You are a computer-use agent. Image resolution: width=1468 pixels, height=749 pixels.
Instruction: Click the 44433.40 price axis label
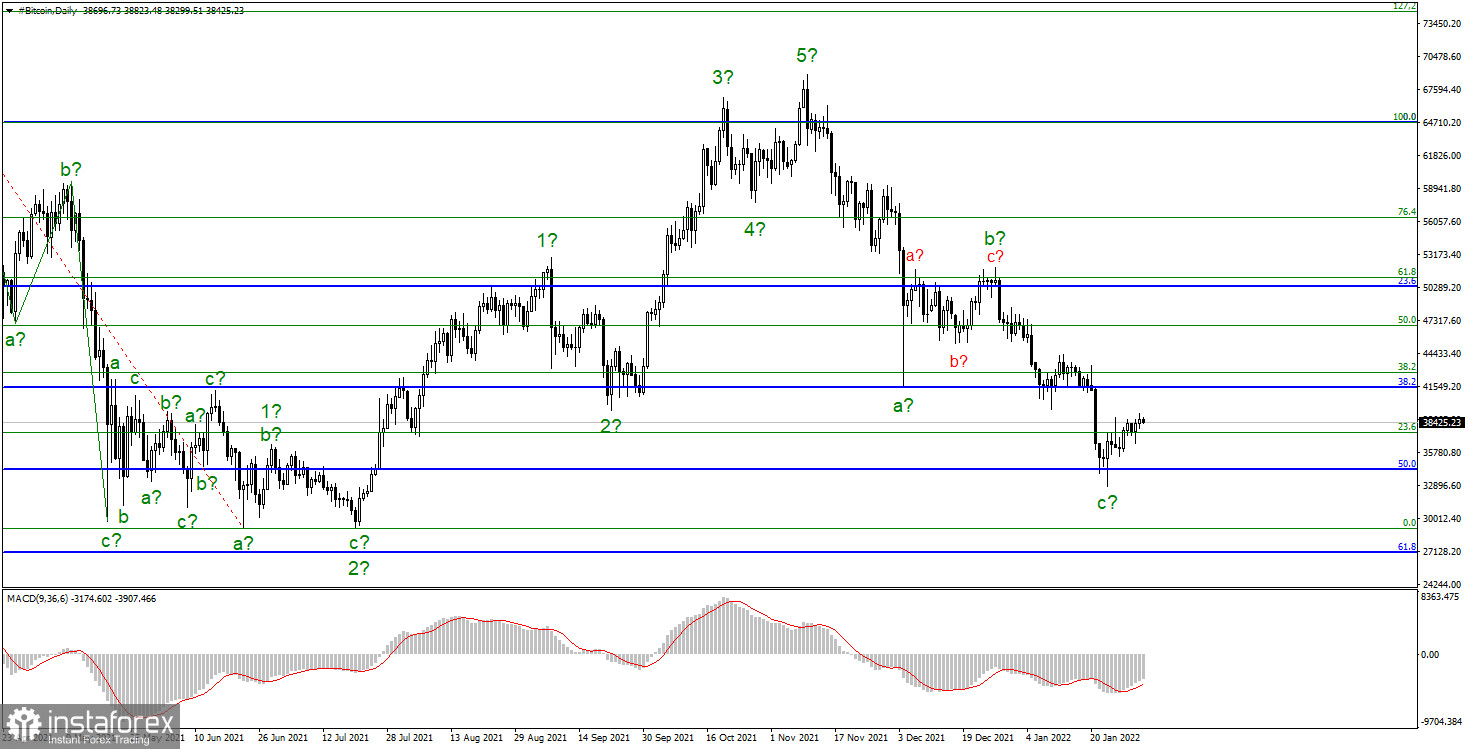1442,354
